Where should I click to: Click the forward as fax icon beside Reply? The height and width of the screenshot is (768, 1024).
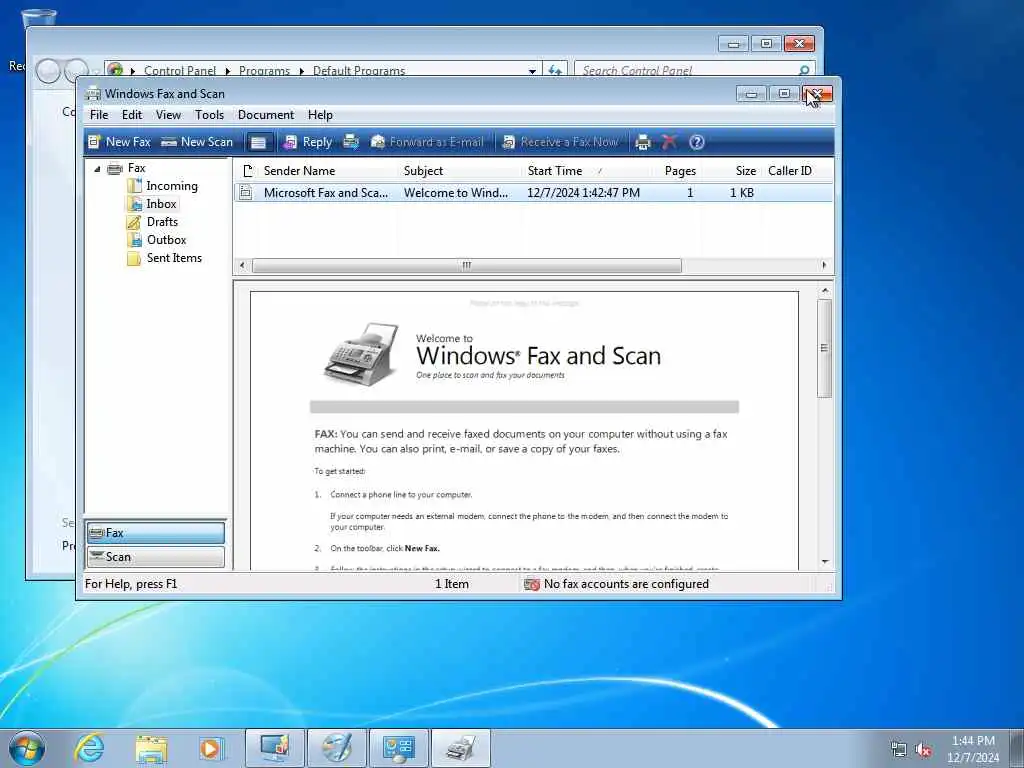click(351, 142)
